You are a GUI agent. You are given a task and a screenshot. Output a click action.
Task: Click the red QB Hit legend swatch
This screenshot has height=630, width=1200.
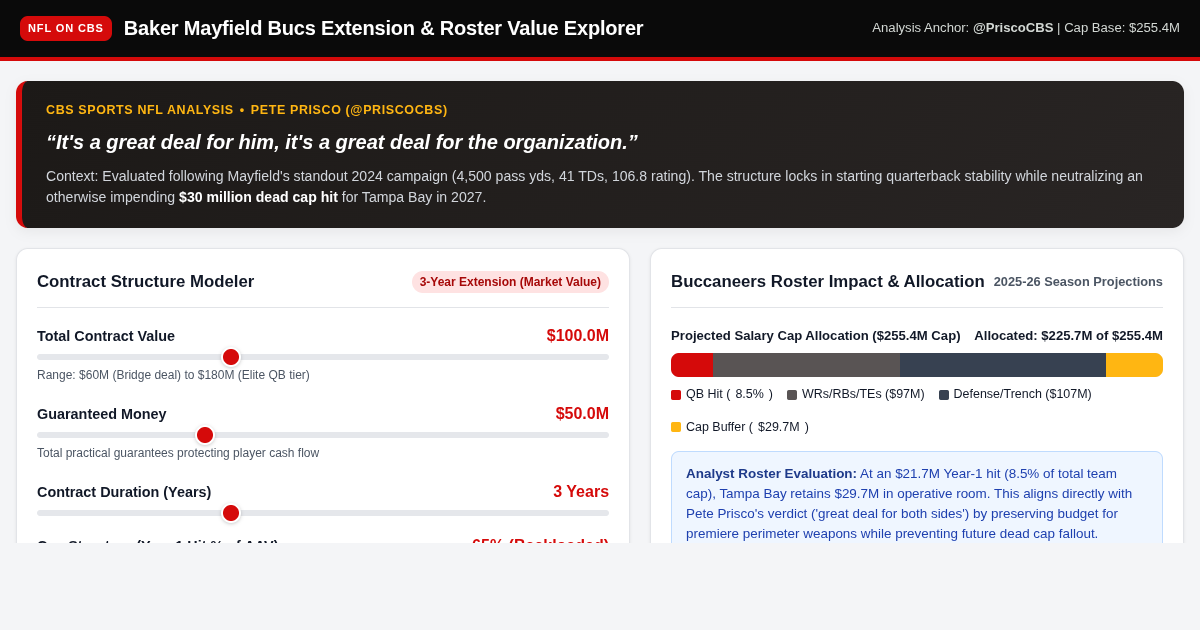coord(676,395)
